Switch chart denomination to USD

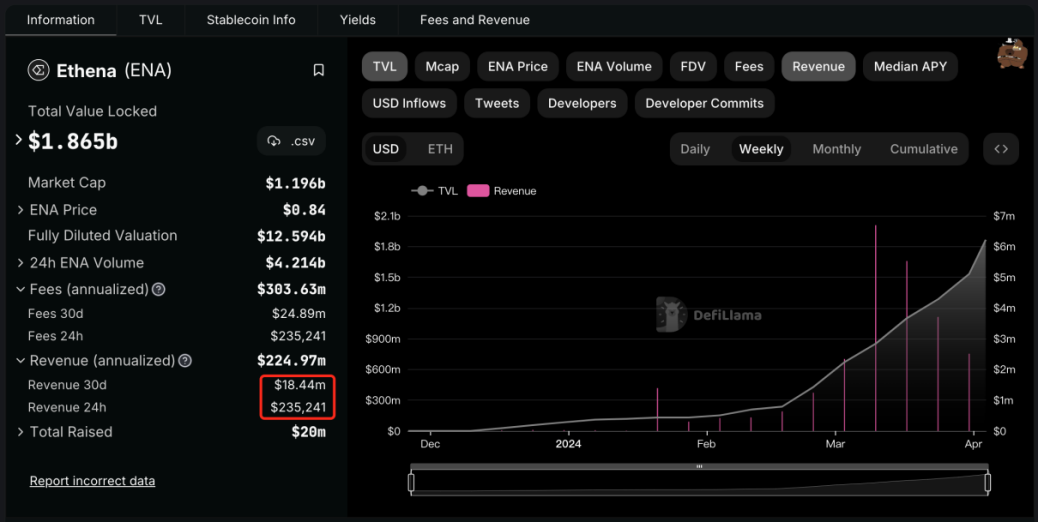click(385, 149)
